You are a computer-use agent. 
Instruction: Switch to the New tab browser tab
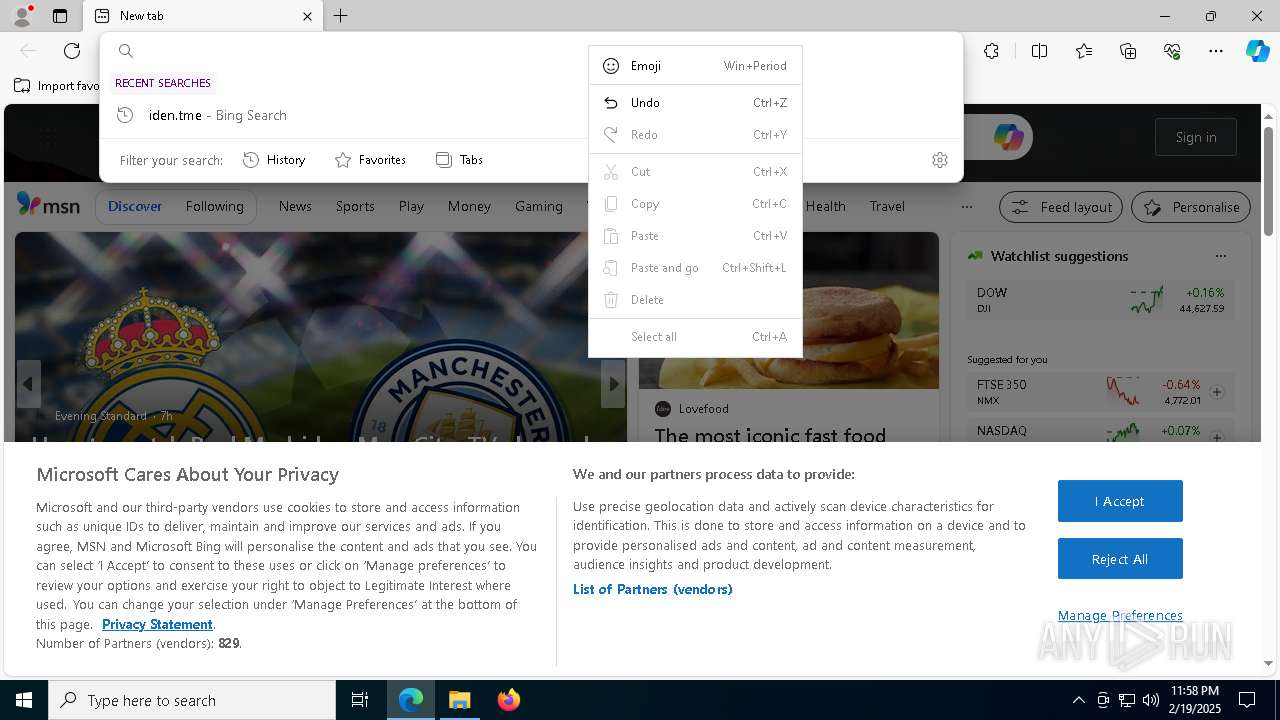click(x=203, y=16)
